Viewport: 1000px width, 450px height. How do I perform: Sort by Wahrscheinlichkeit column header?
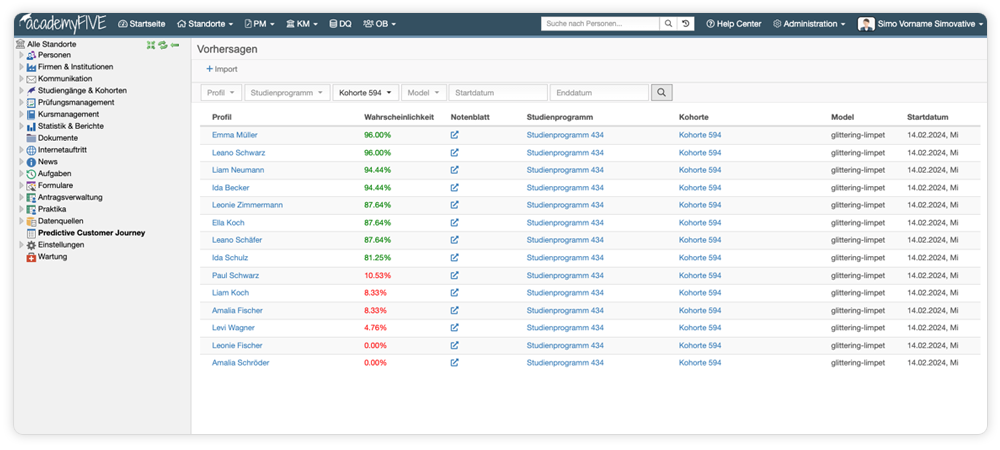pos(399,117)
